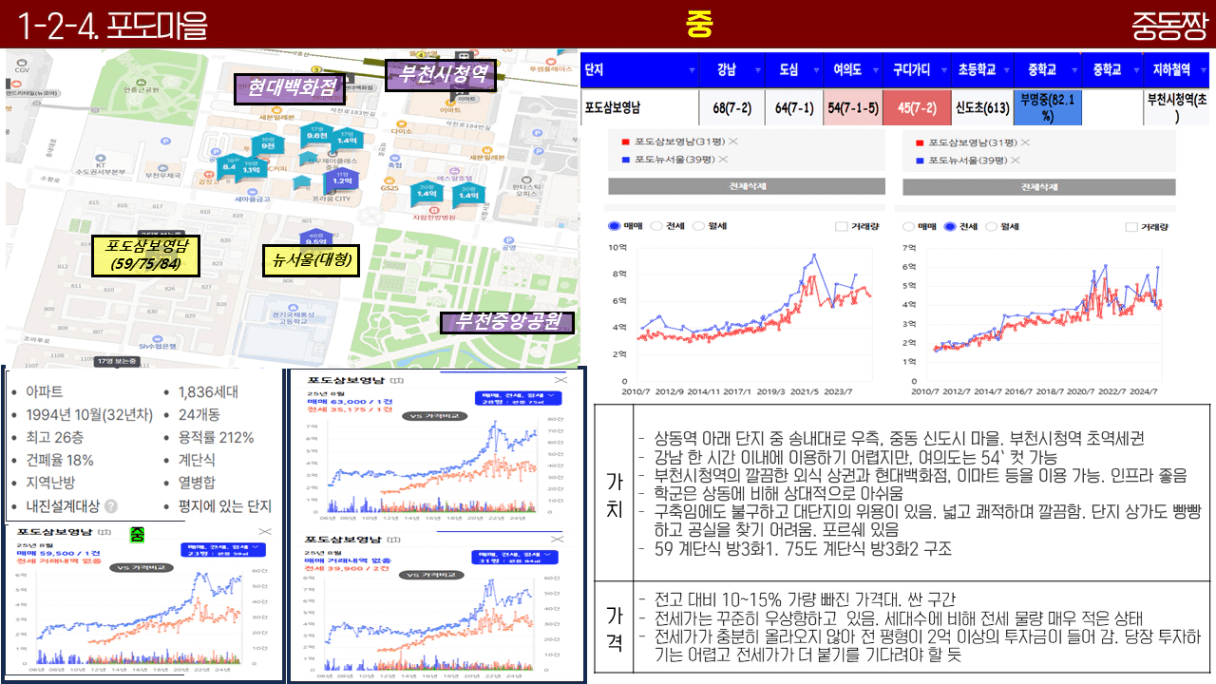Select 월세 radio on the 10억-scale chart
Image resolution: width=1216 pixels, height=684 pixels.
pos(699,227)
